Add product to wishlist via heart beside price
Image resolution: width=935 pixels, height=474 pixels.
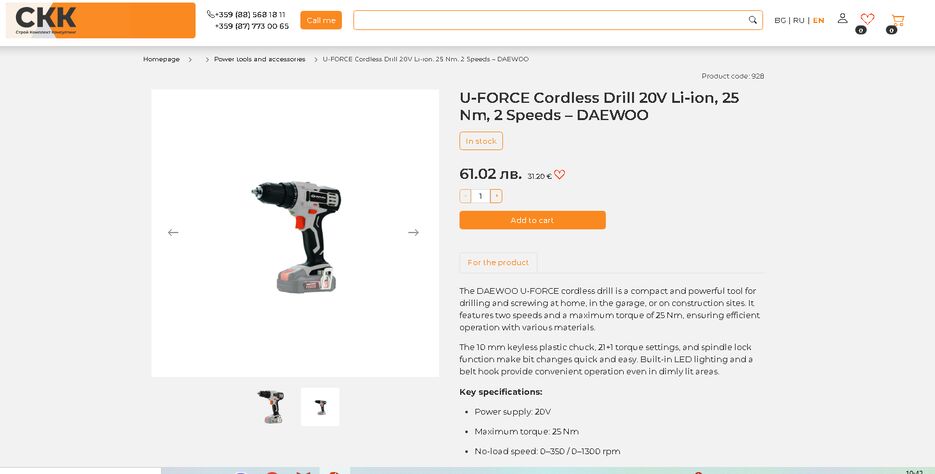(559, 175)
